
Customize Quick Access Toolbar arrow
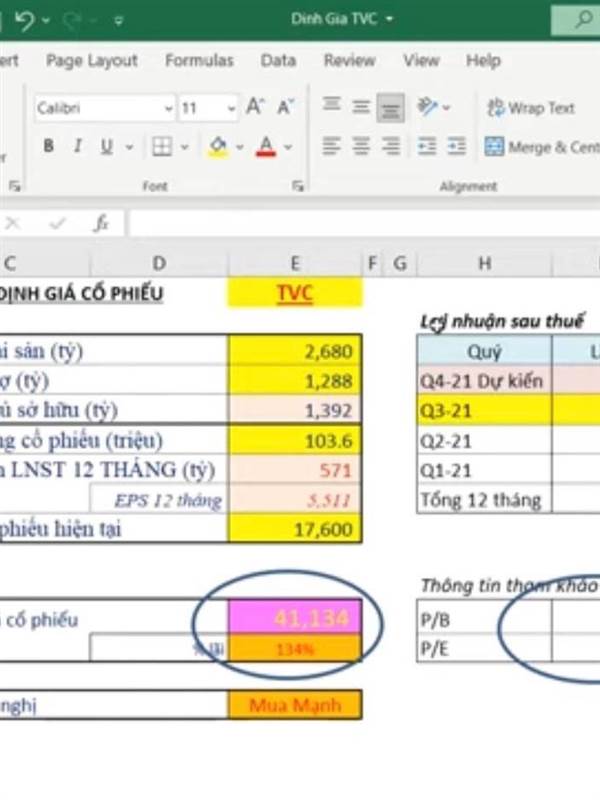118,20
